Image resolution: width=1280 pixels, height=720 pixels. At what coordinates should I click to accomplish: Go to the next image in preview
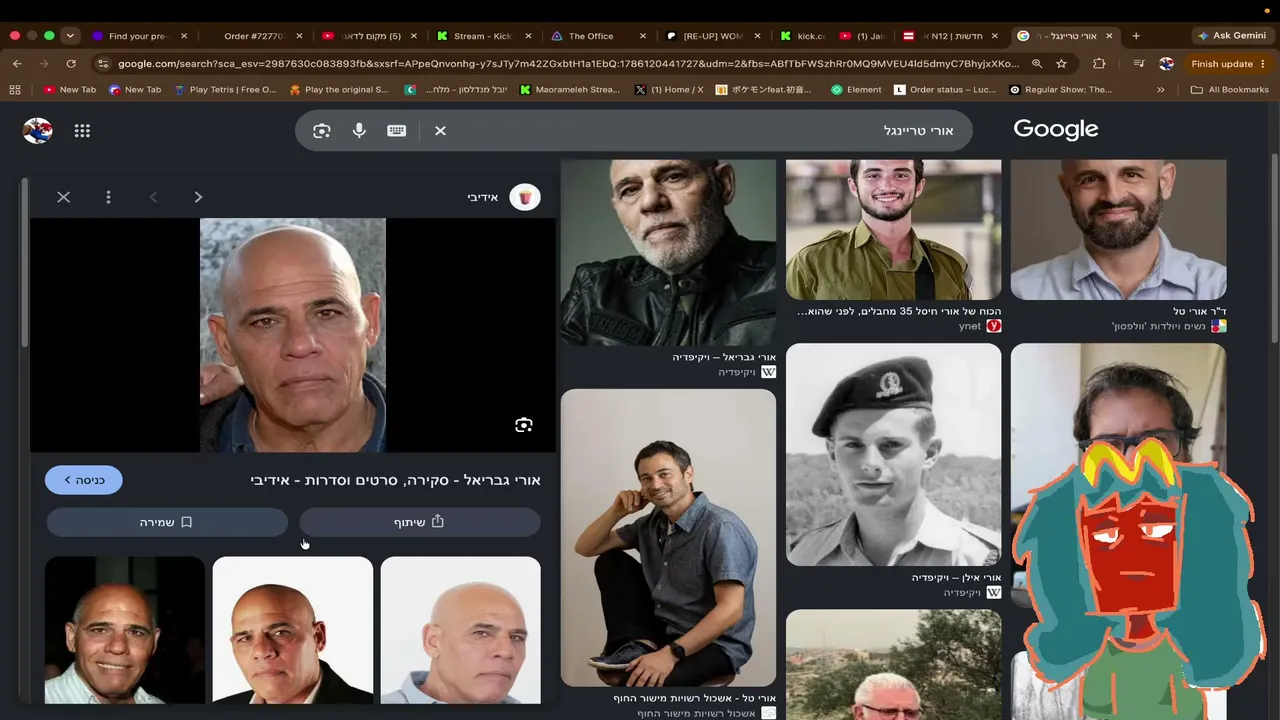pos(198,197)
